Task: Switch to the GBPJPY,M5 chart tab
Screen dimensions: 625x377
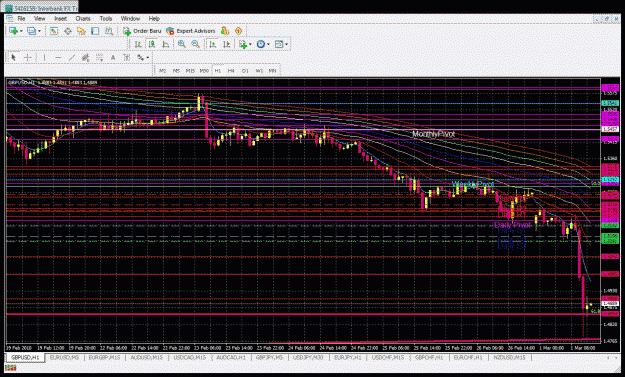Action: click(269, 358)
